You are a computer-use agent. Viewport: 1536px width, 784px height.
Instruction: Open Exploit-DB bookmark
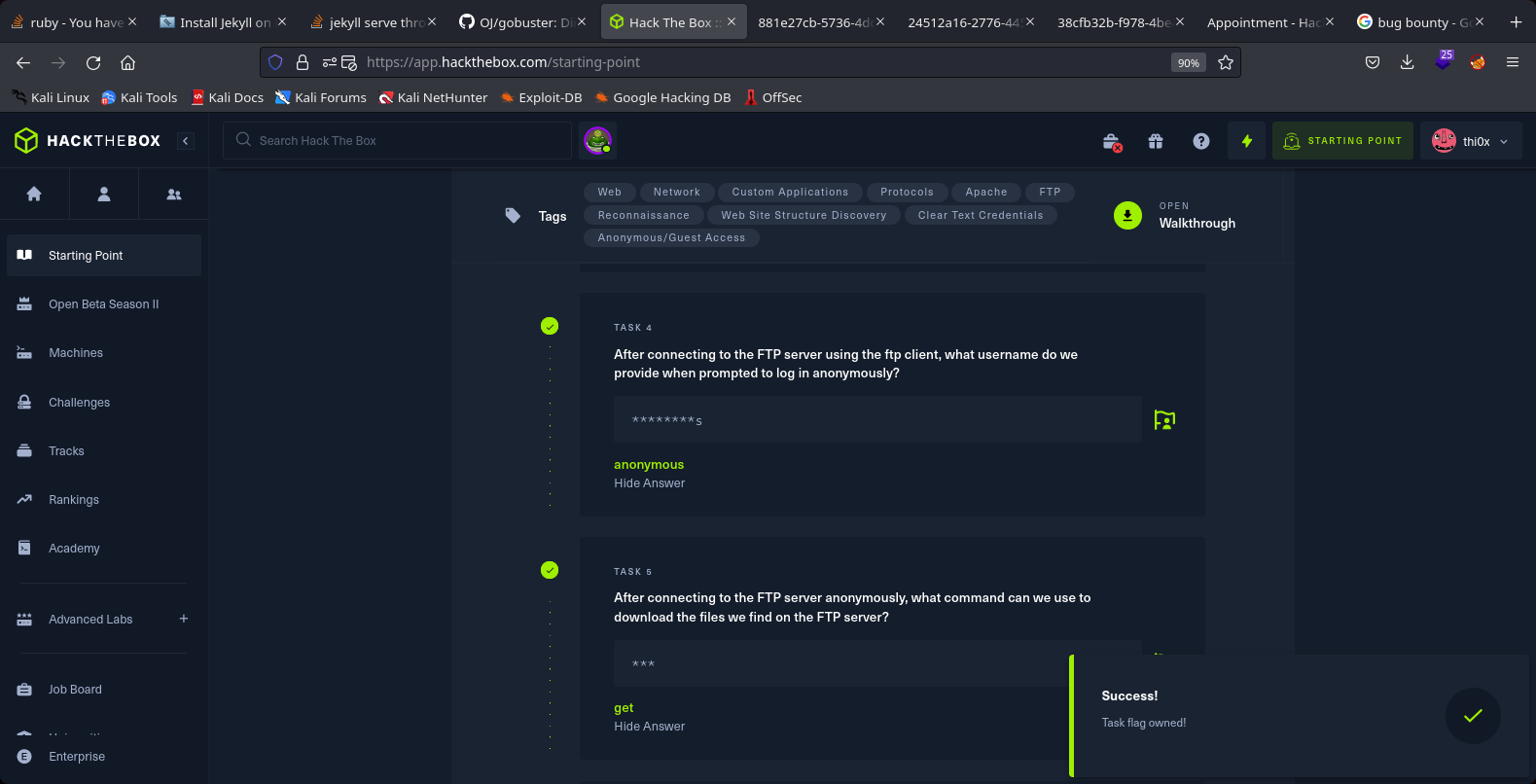pyautogui.click(x=541, y=97)
